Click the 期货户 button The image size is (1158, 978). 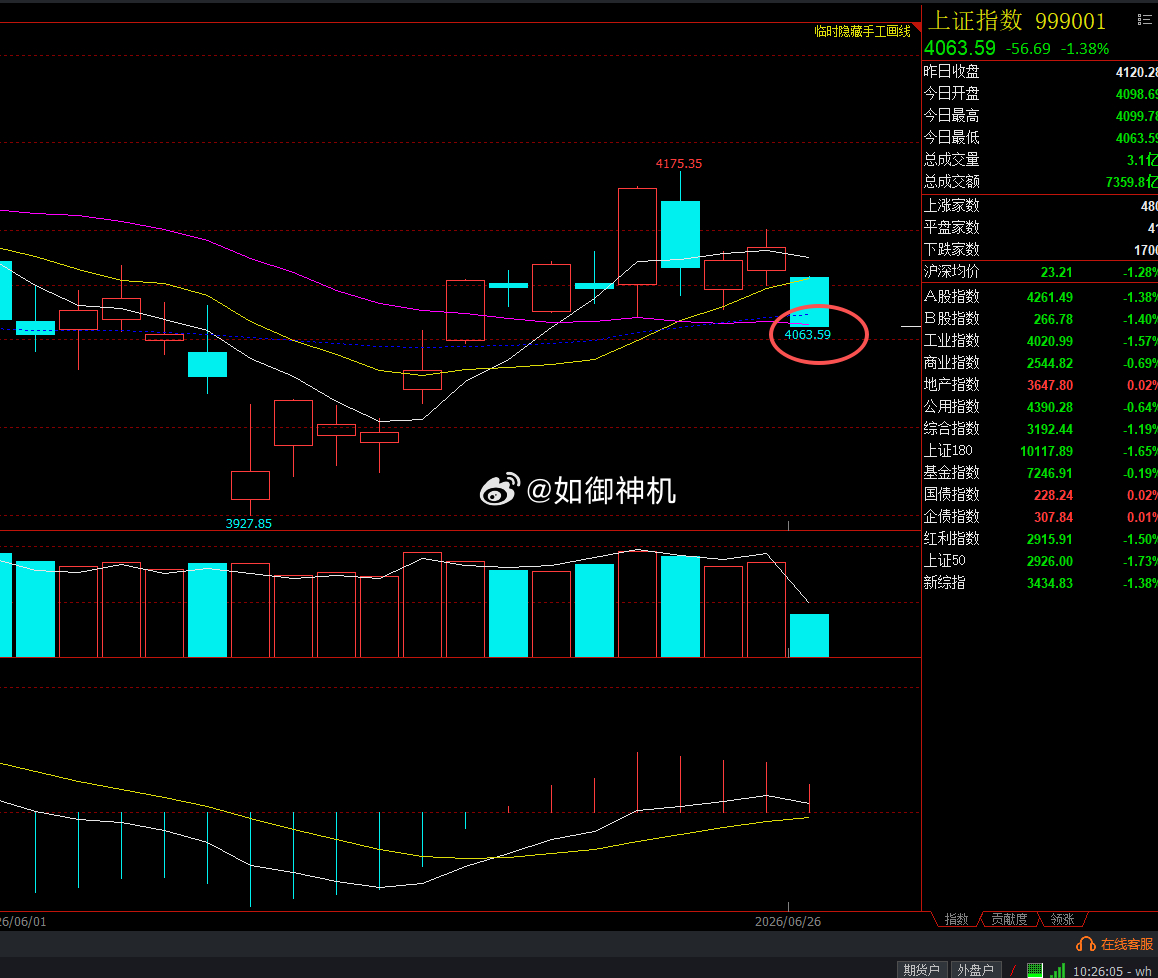(x=921, y=970)
